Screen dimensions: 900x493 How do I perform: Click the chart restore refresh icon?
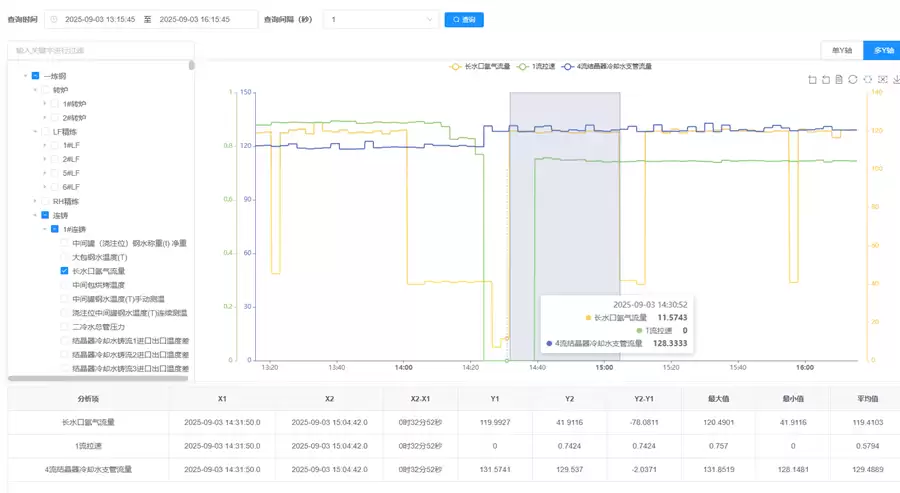click(x=853, y=80)
